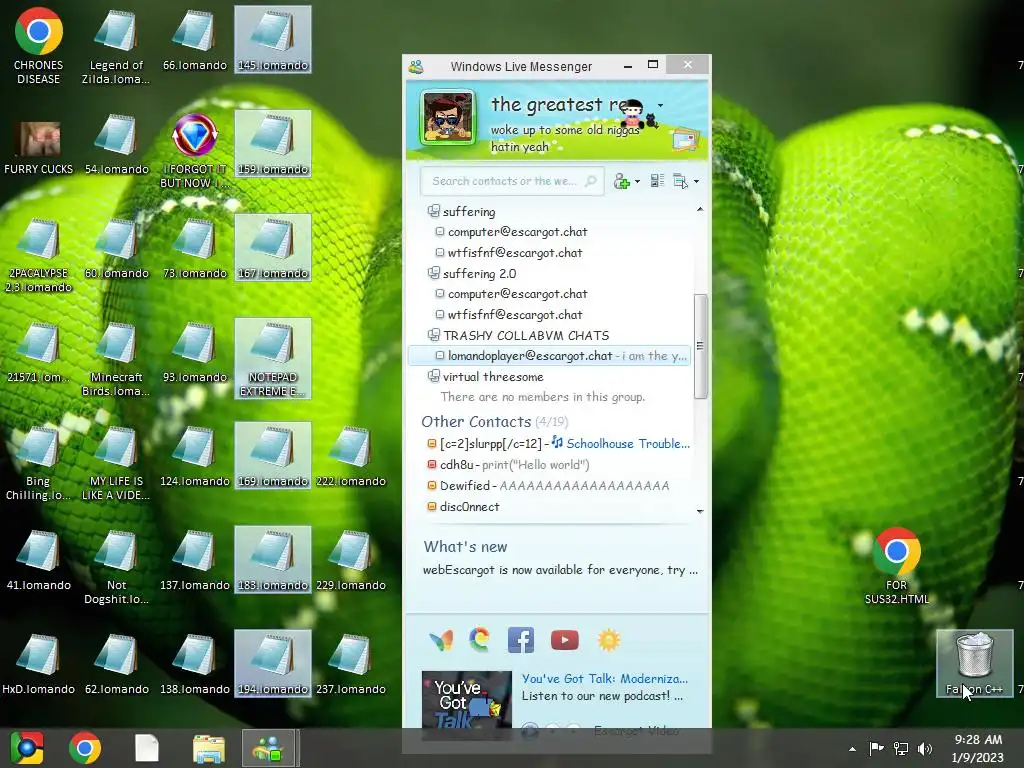The width and height of the screenshot is (1024, 768).
Task: Click the MSN butterfly icon
Action: [441, 641]
